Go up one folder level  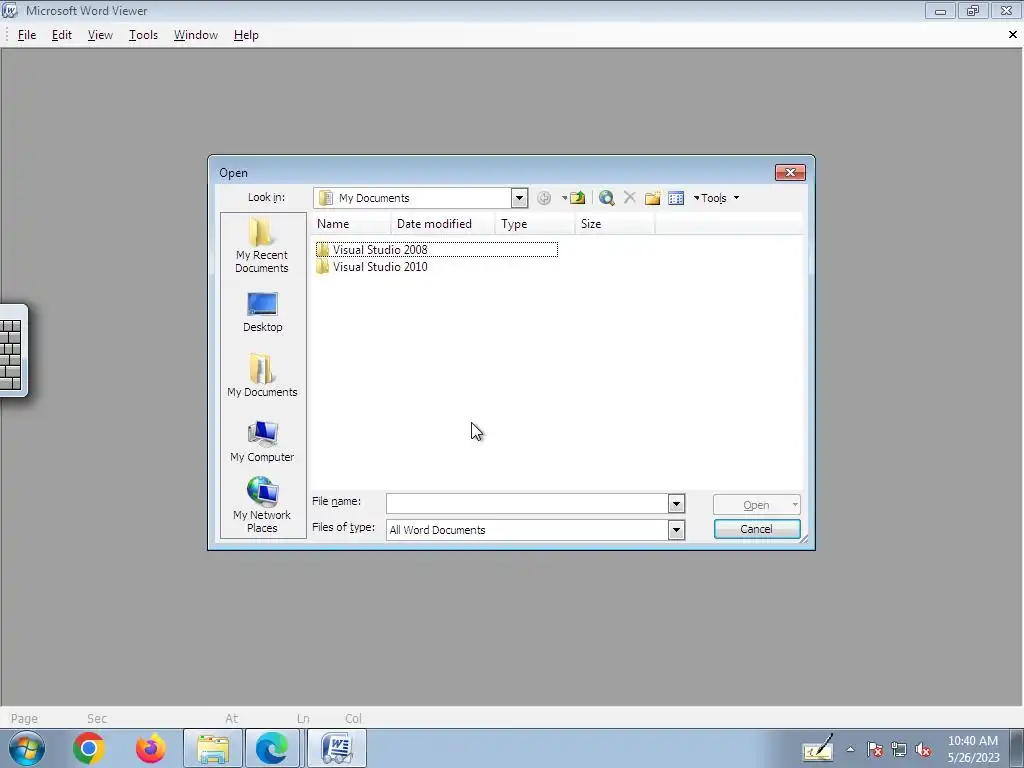pyautogui.click(x=577, y=198)
